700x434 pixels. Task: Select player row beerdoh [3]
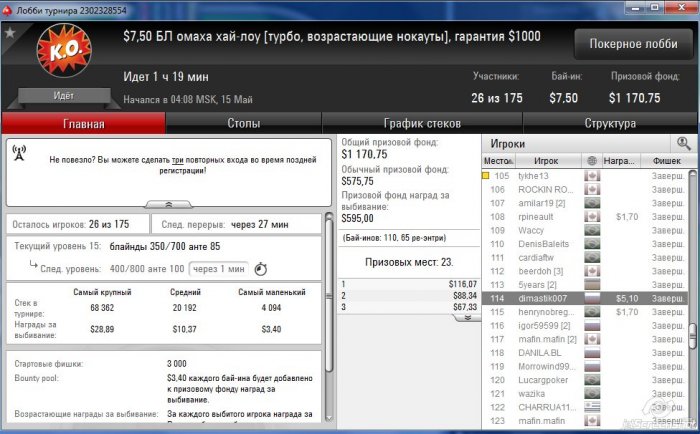click(584, 271)
